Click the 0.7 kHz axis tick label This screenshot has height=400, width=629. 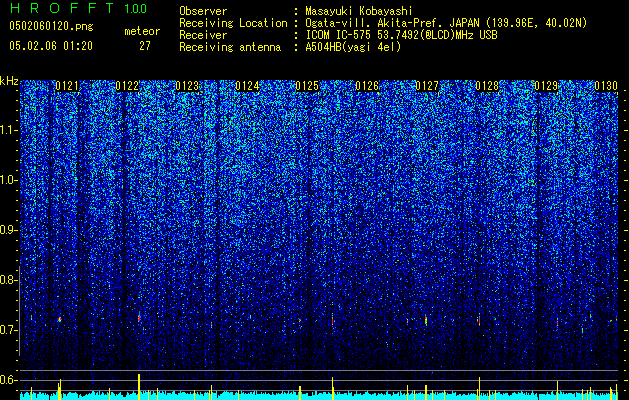point(9,330)
